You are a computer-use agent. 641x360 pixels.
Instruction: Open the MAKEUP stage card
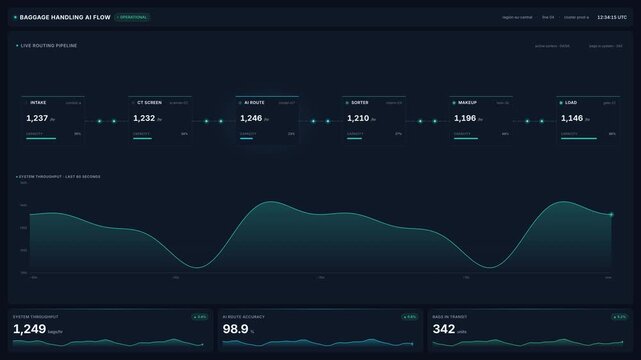coord(481,120)
